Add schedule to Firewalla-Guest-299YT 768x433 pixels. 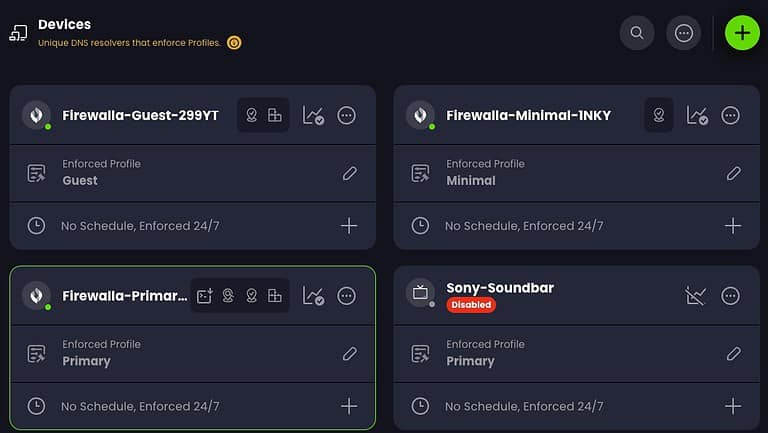[x=349, y=226]
